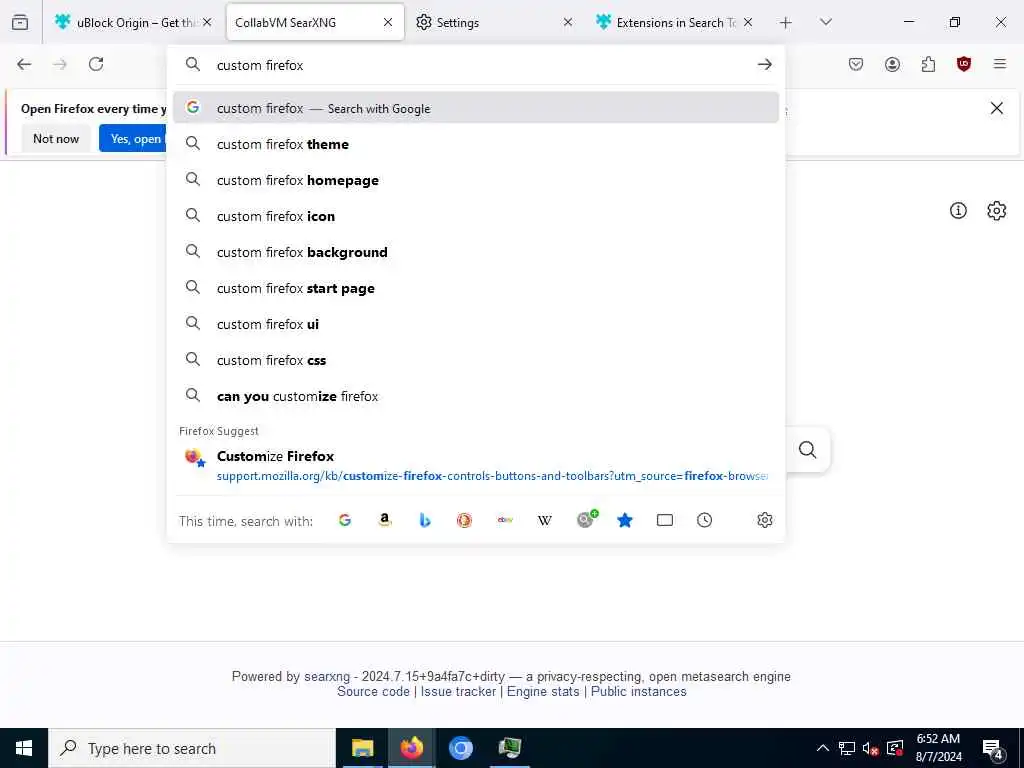Submit the URL with the go arrow
Image resolution: width=1024 pixels, height=768 pixels.
pyautogui.click(x=765, y=64)
